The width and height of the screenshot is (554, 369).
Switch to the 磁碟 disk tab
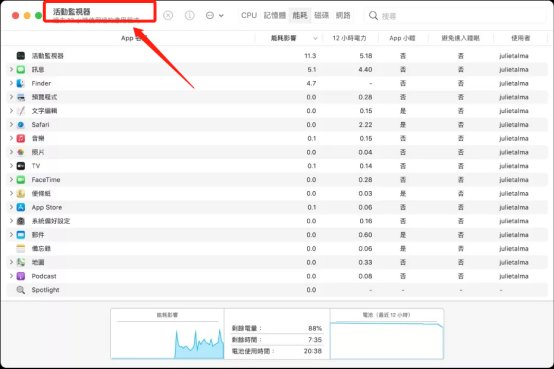pos(322,16)
